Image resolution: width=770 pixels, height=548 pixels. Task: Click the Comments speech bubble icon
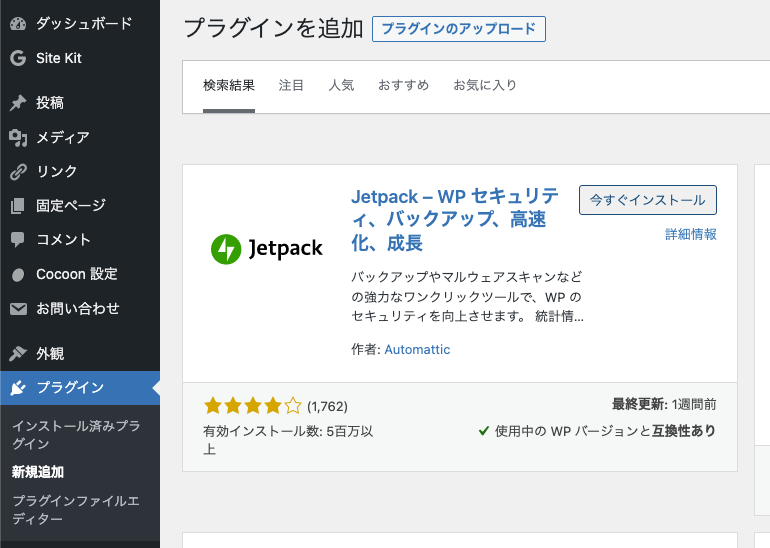click(18, 240)
